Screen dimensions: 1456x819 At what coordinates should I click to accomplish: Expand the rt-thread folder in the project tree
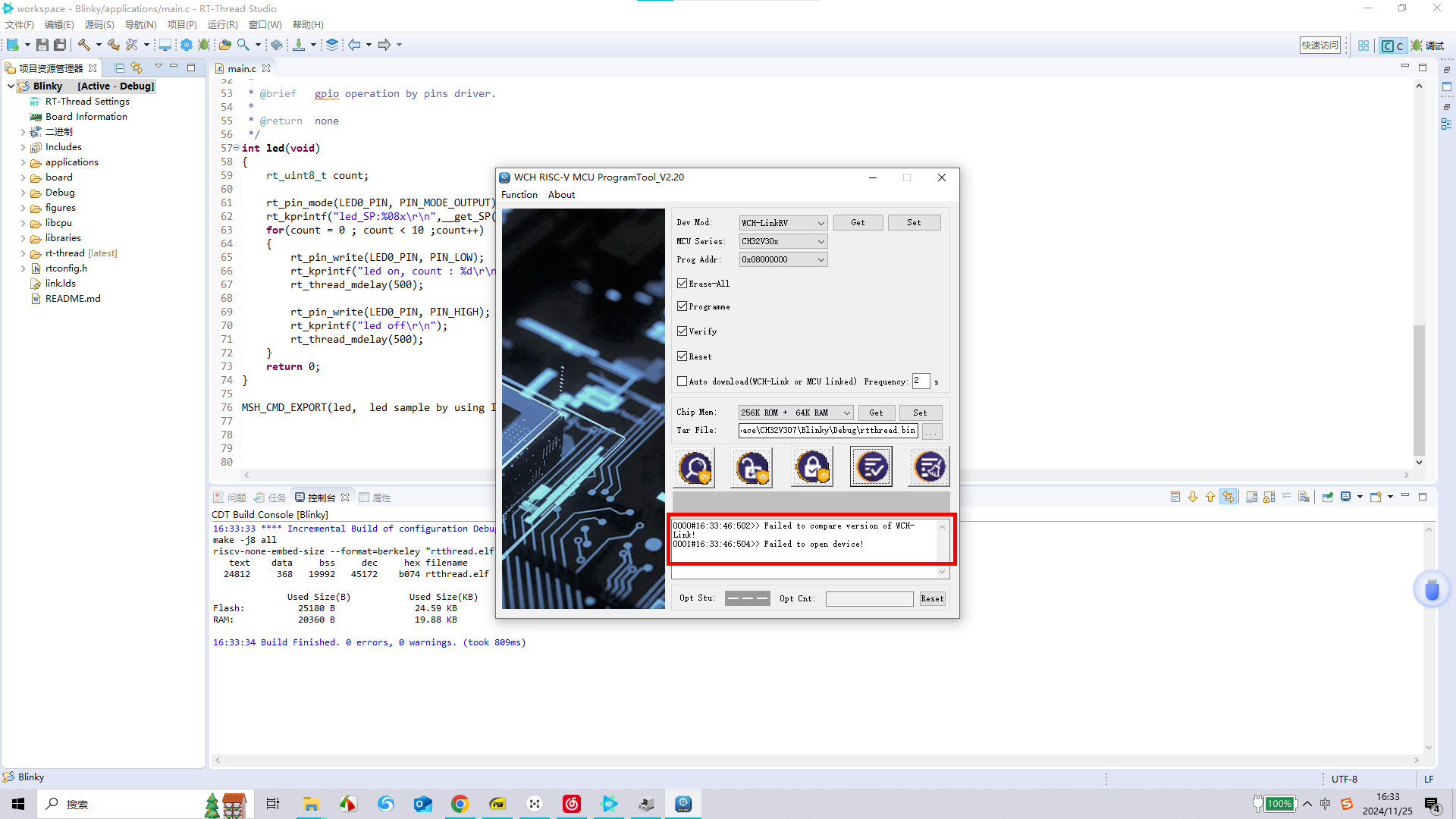[x=23, y=253]
